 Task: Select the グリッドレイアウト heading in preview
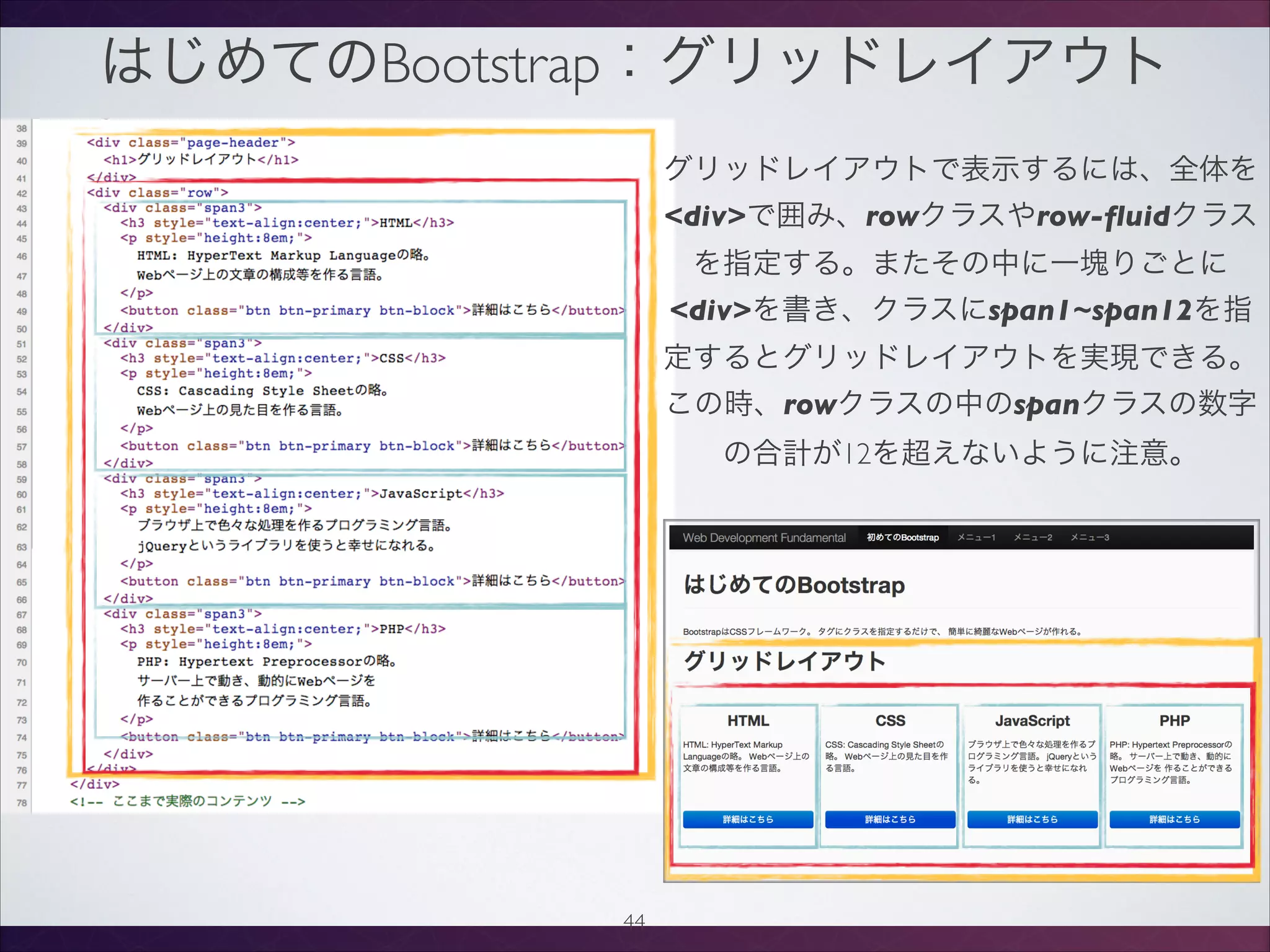784,661
